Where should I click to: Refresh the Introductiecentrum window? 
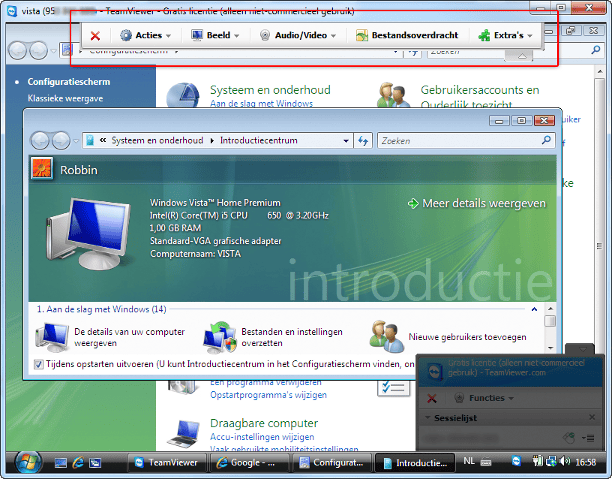click(363, 141)
